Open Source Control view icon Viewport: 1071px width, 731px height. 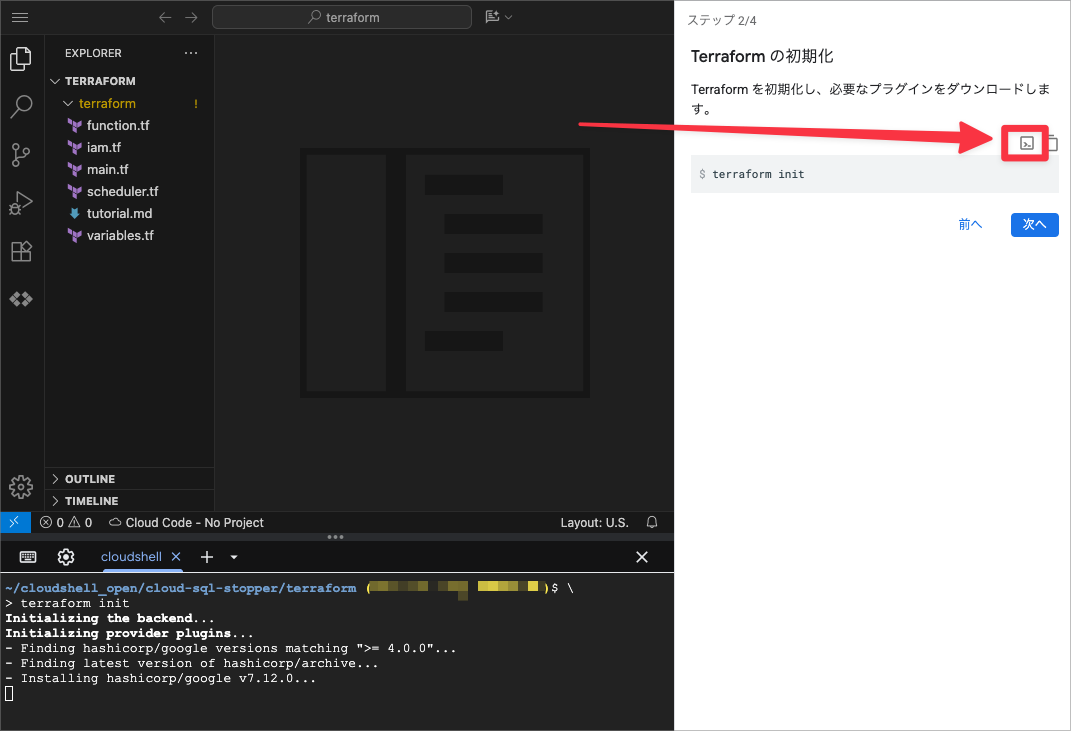pyautogui.click(x=21, y=155)
